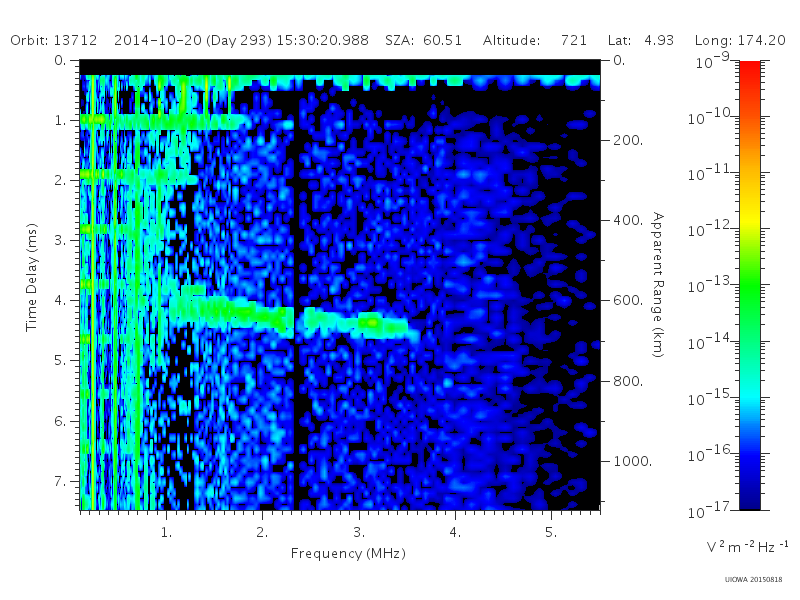Image resolution: width=800 pixels, height=600 pixels.
Task: Click the 'Lat: 4.93' header value
Action: point(641,40)
